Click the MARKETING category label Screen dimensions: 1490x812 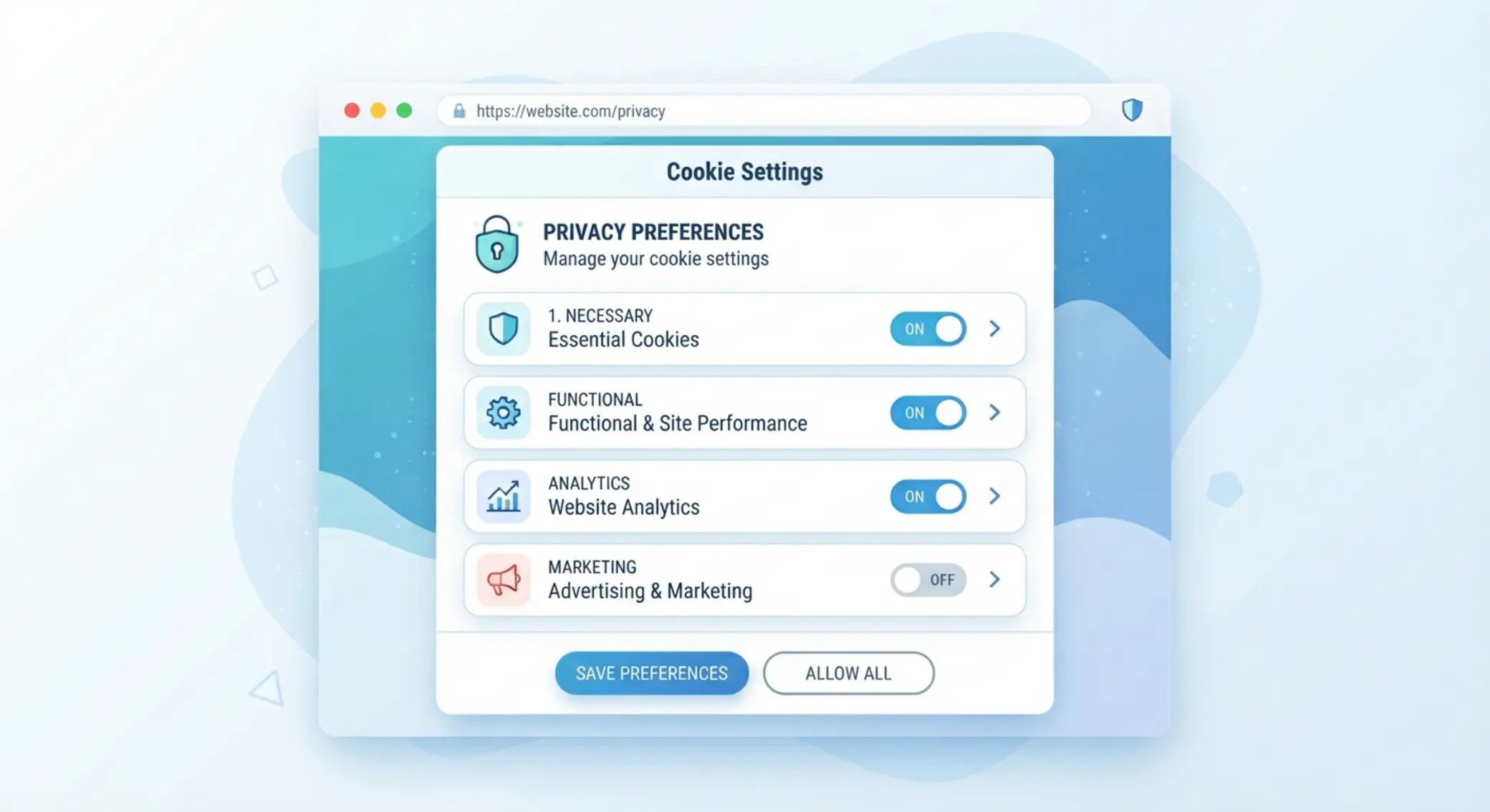coord(592,567)
